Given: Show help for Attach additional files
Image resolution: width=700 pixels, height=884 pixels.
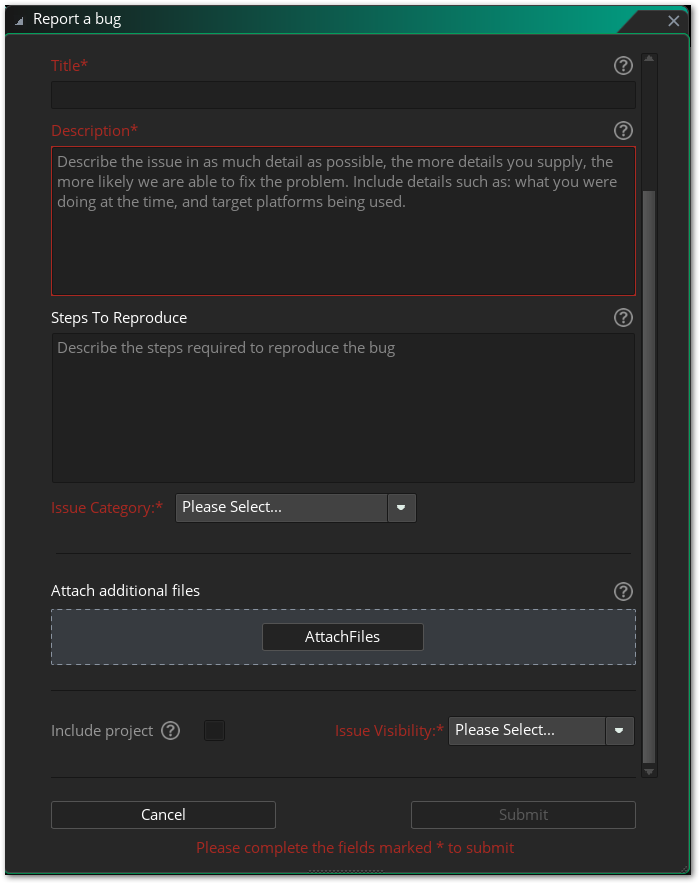Looking at the screenshot, I should tap(623, 591).
